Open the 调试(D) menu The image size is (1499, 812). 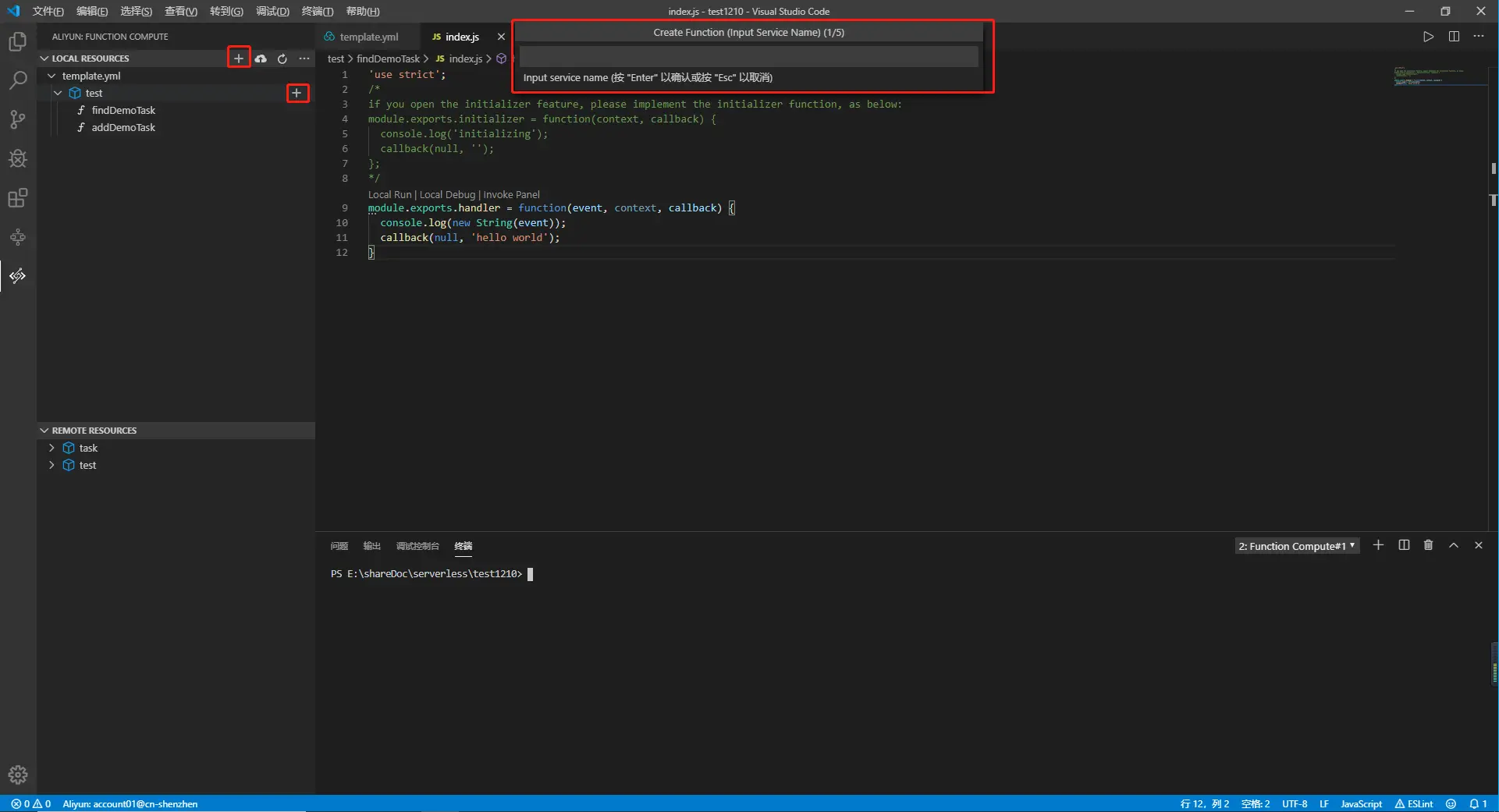tap(272, 11)
